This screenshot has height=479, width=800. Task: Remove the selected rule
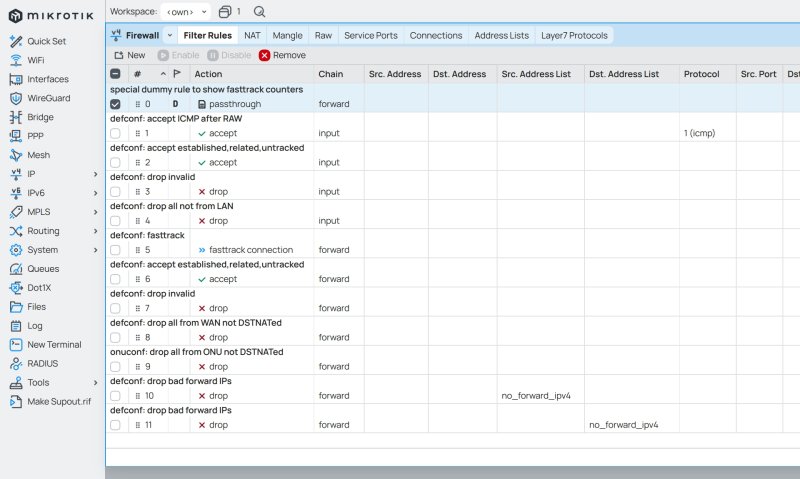282,55
